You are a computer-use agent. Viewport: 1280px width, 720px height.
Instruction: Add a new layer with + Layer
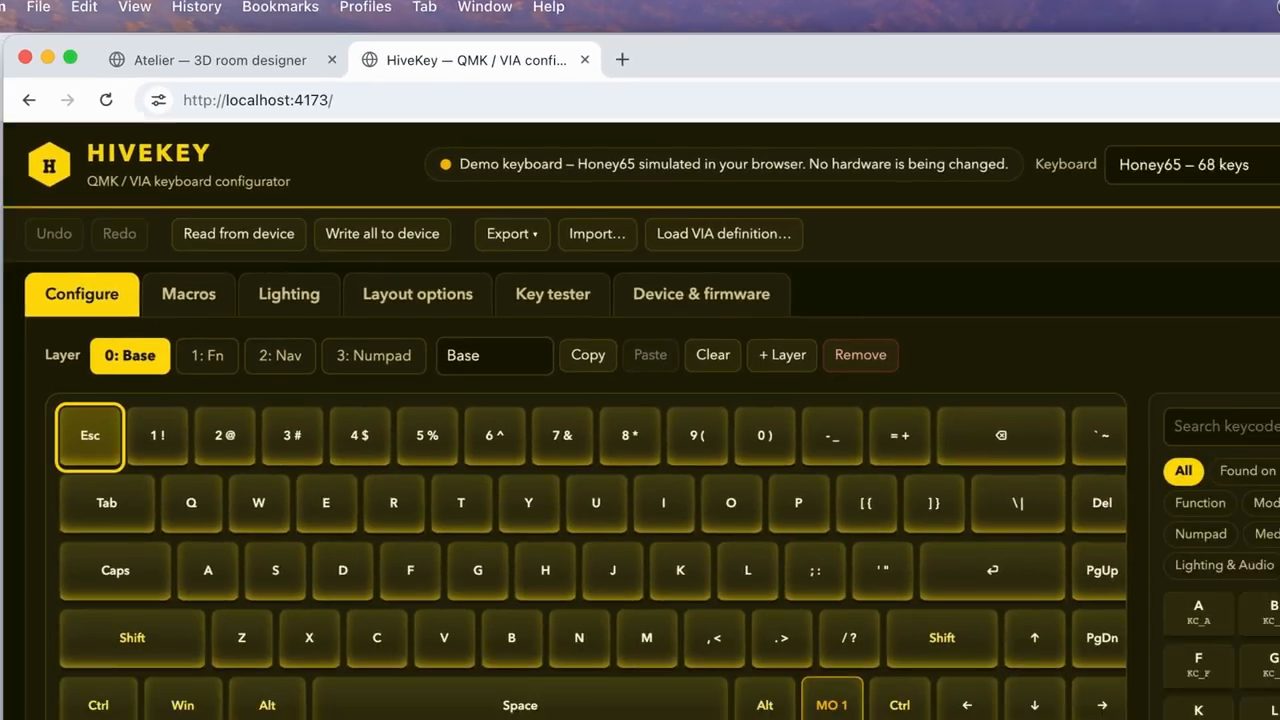[x=782, y=355]
